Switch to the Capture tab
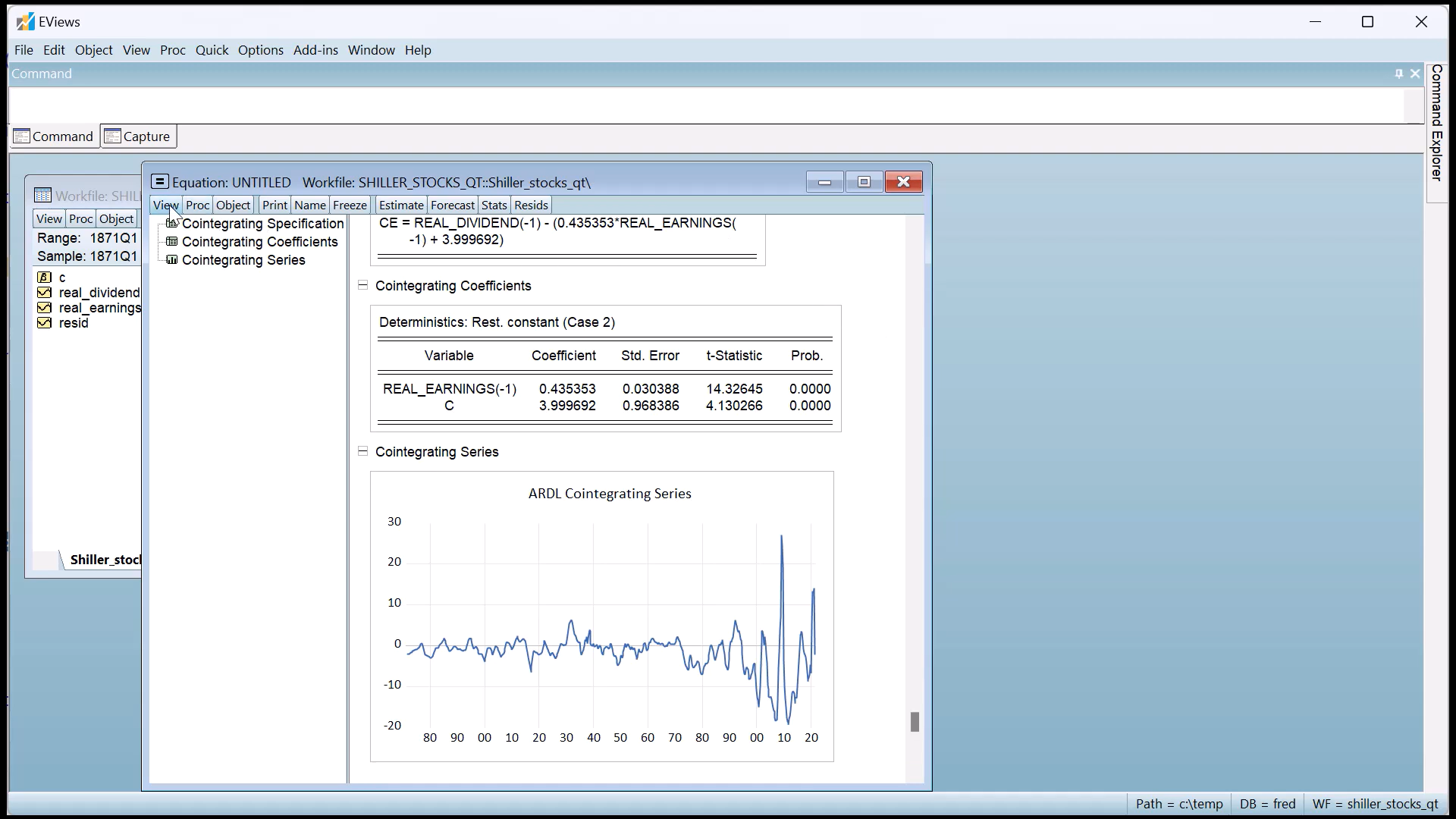Screen dimensions: 1456x819 click(x=139, y=136)
